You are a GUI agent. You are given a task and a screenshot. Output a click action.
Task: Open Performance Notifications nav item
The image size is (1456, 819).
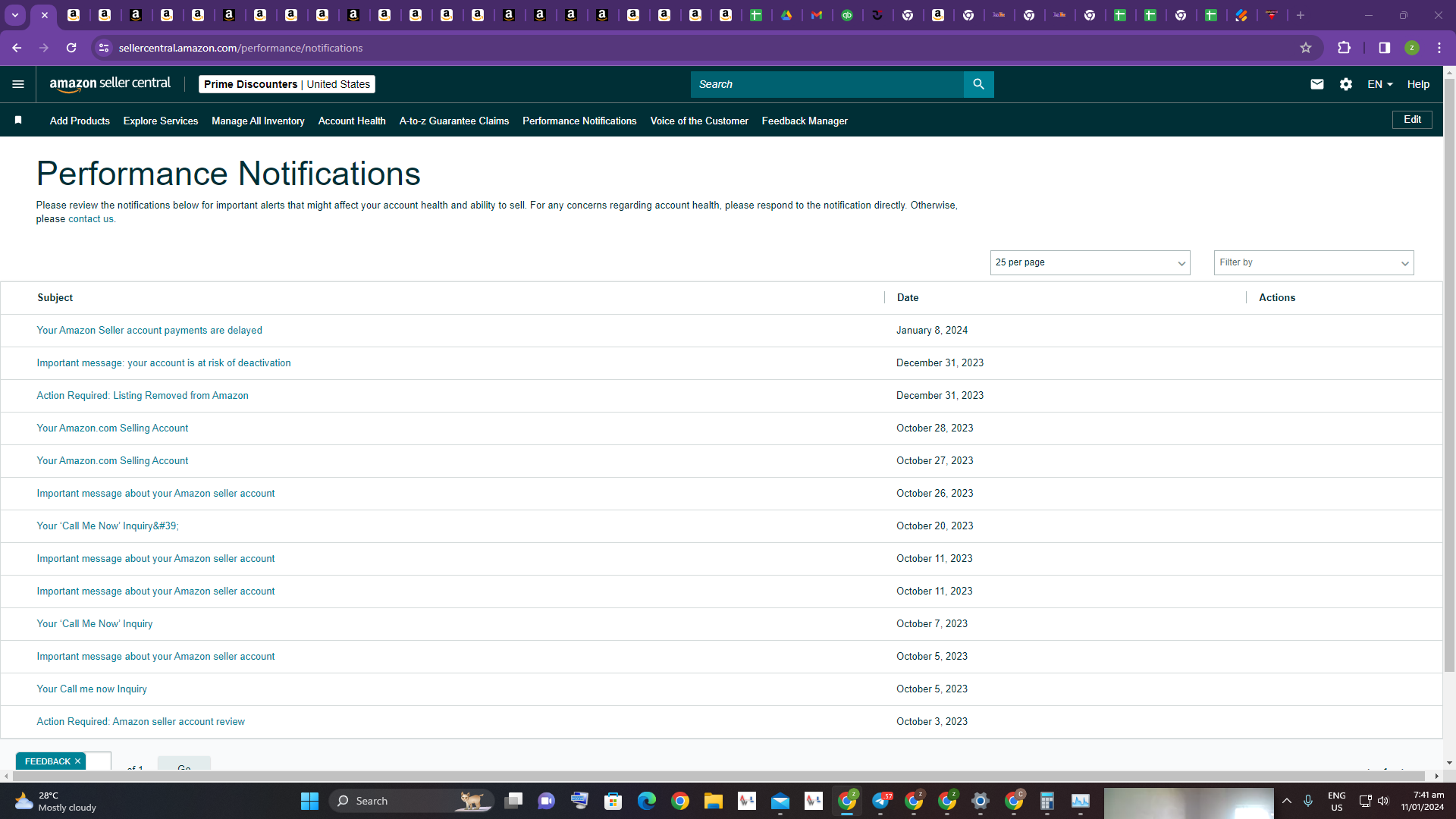tap(579, 121)
